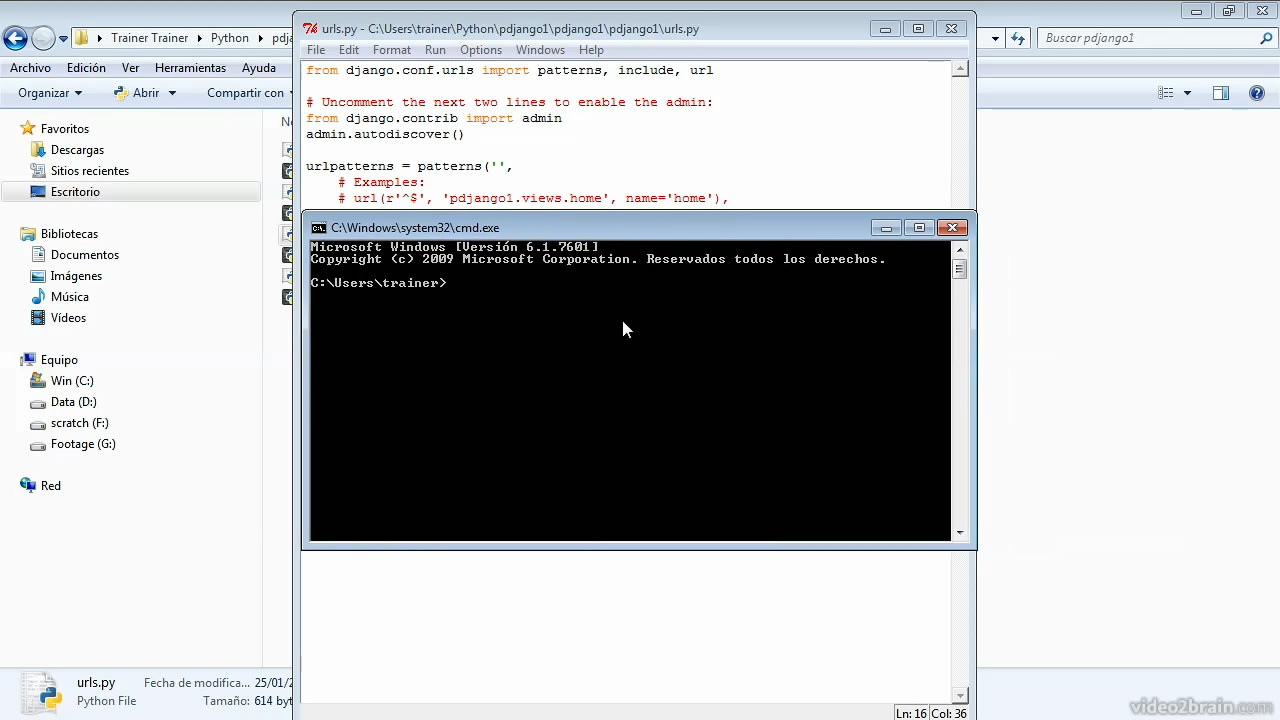
Task: Open Sitios recientes in the navigation pane
Action: 90,171
